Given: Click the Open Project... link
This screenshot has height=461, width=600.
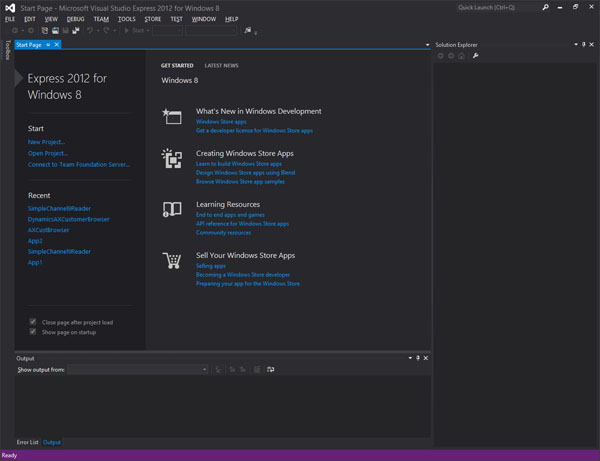Looking at the screenshot, I should point(48,153).
